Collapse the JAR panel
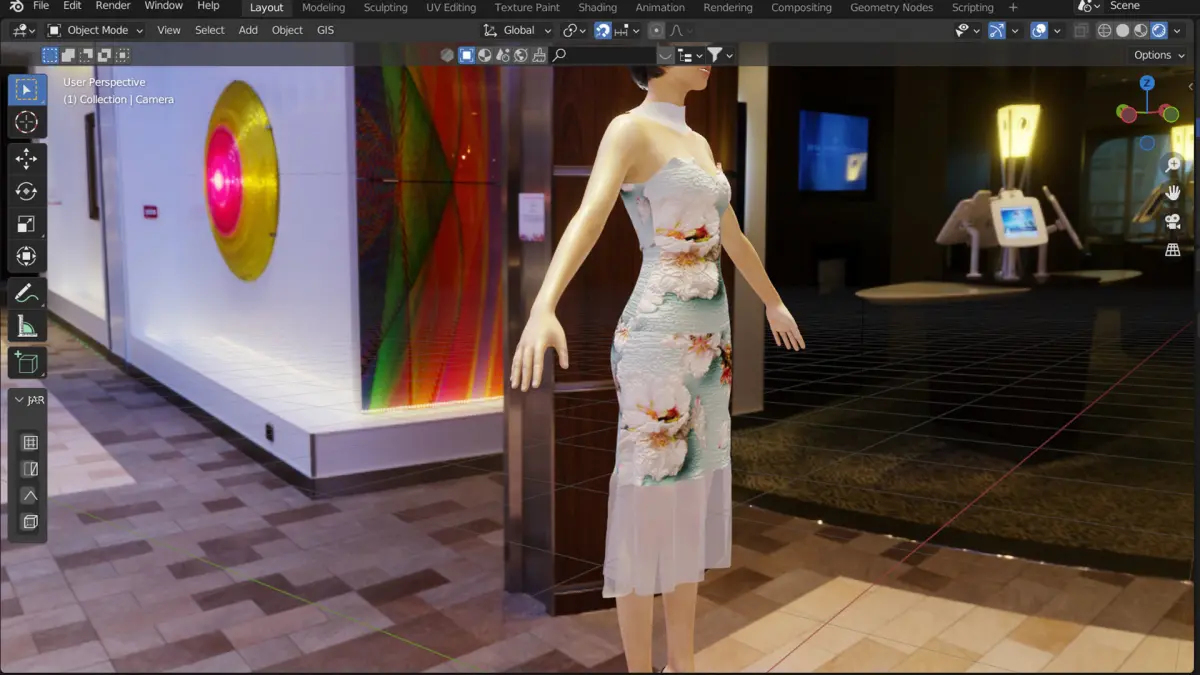 pos(20,400)
